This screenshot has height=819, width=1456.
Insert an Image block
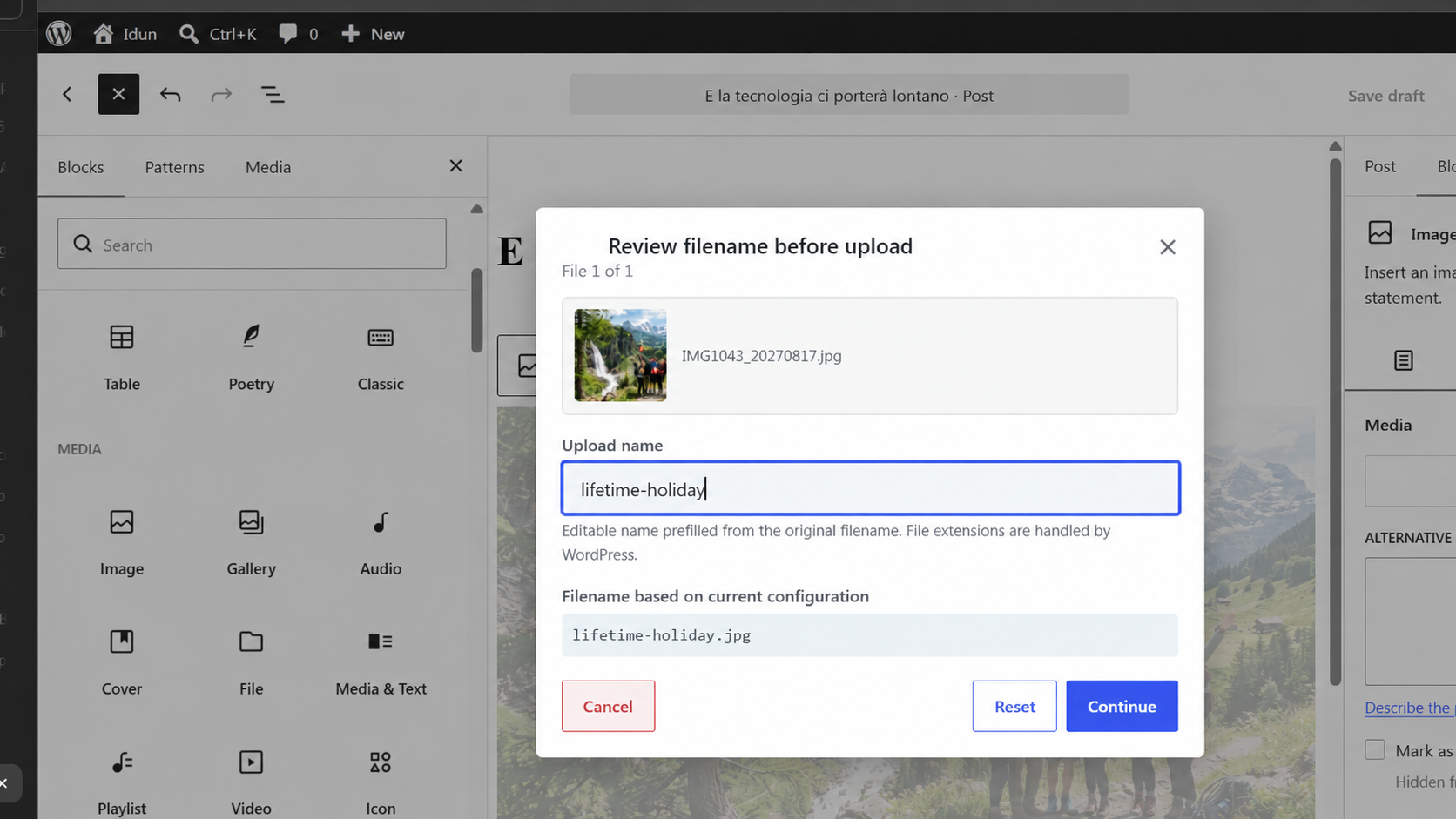122,543
